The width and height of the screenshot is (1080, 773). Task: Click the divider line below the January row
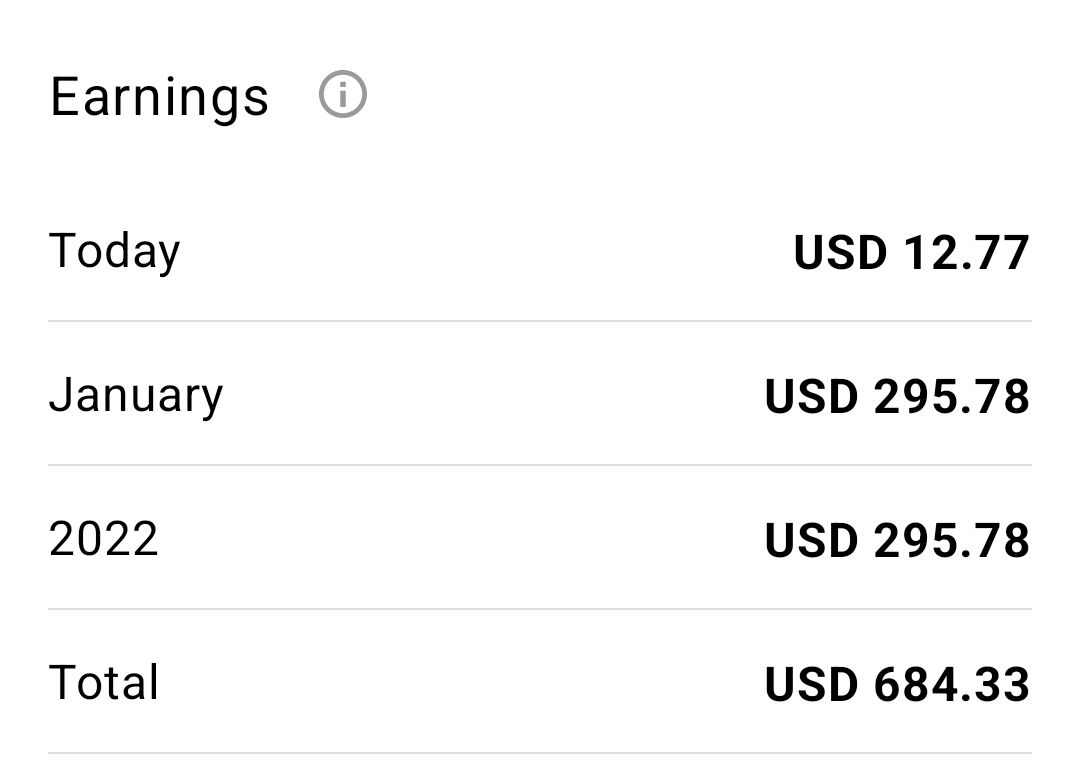[540, 465]
